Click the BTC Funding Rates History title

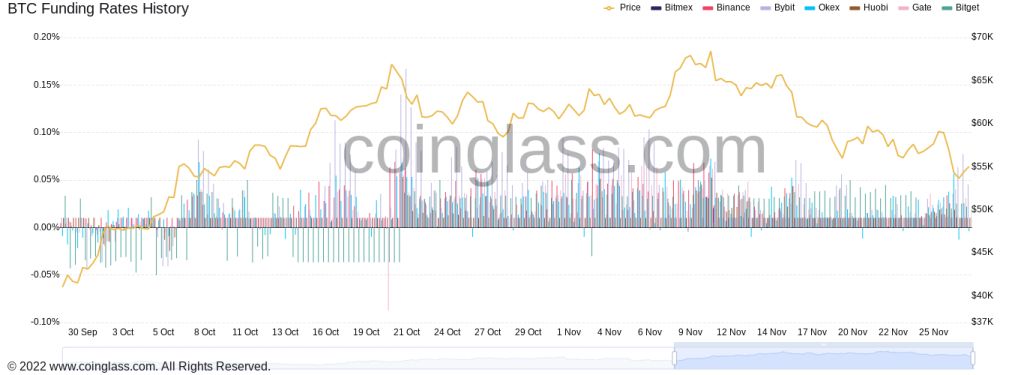coord(98,8)
